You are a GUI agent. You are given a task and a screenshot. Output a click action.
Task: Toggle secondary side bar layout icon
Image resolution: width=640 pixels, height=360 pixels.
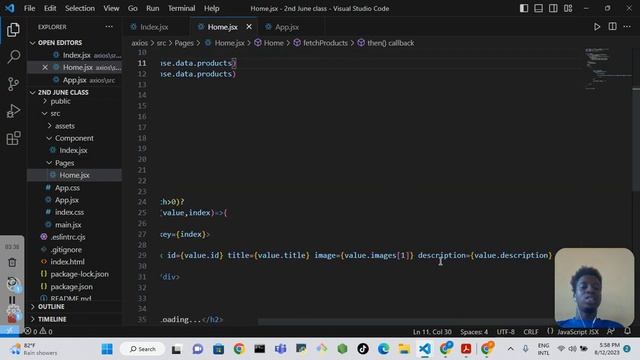553,8
